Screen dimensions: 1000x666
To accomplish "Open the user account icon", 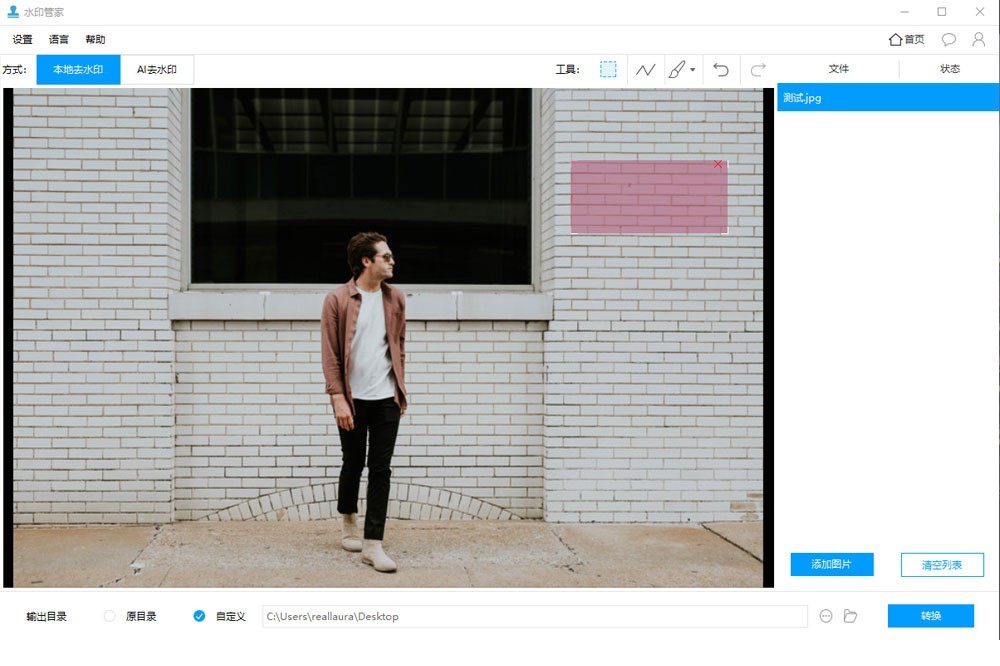I will coord(979,40).
